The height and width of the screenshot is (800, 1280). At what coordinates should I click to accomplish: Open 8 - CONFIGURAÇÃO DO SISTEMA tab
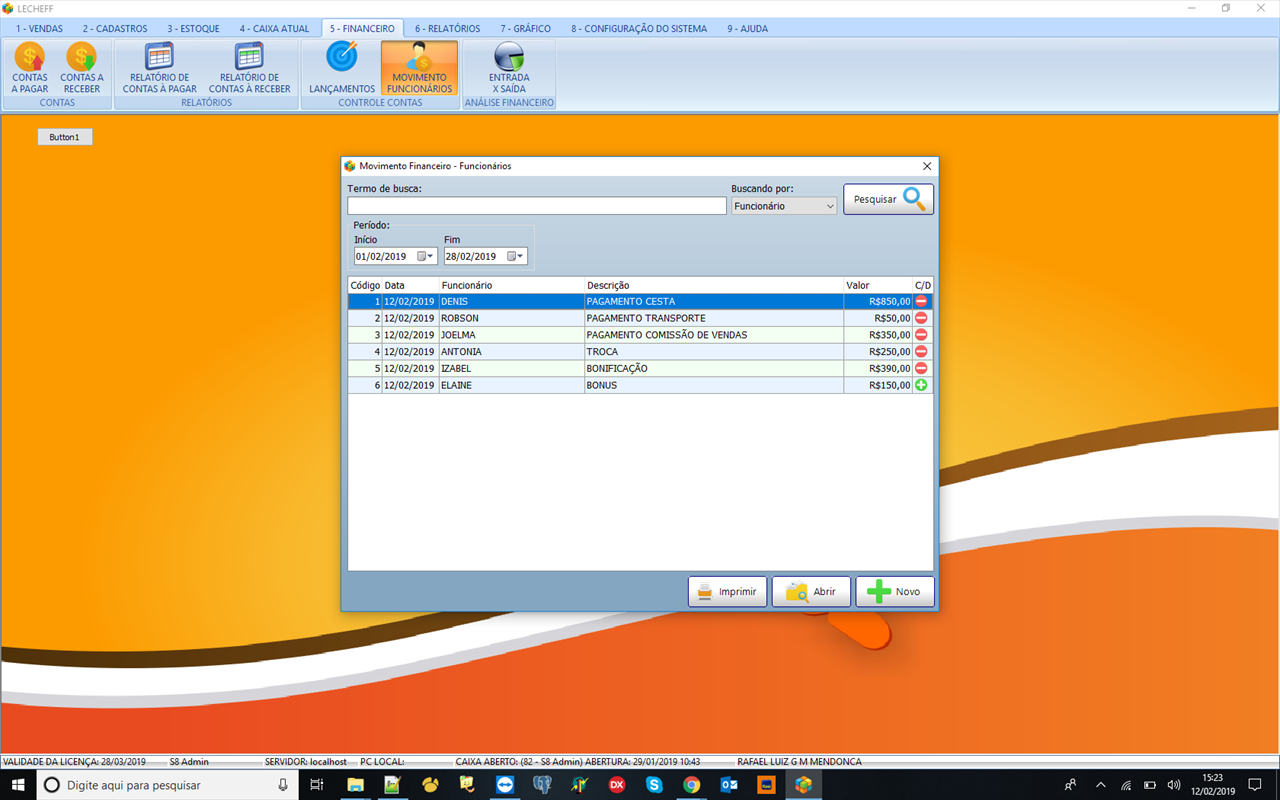pyautogui.click(x=639, y=29)
